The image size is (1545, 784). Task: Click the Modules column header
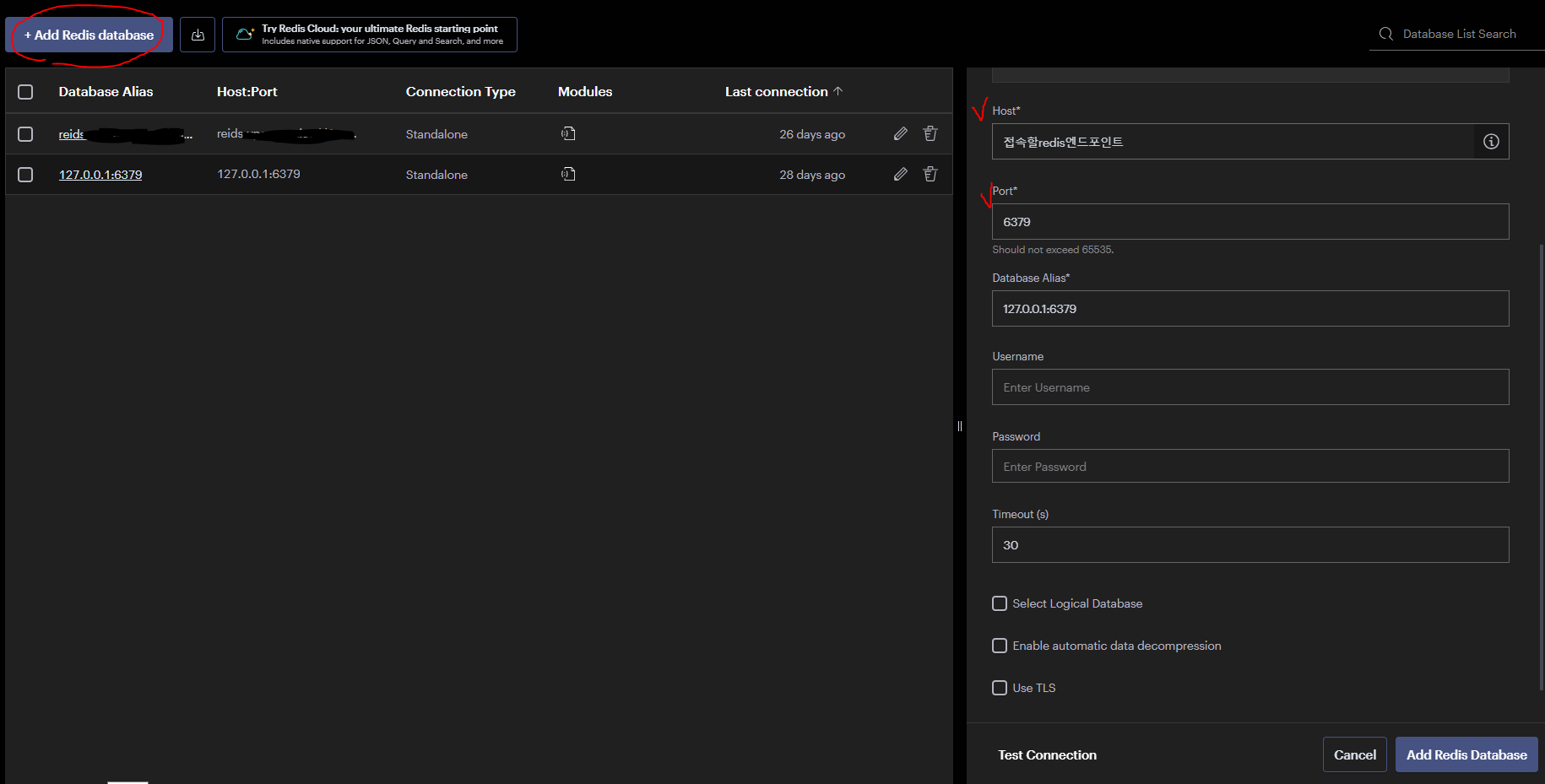pos(585,91)
